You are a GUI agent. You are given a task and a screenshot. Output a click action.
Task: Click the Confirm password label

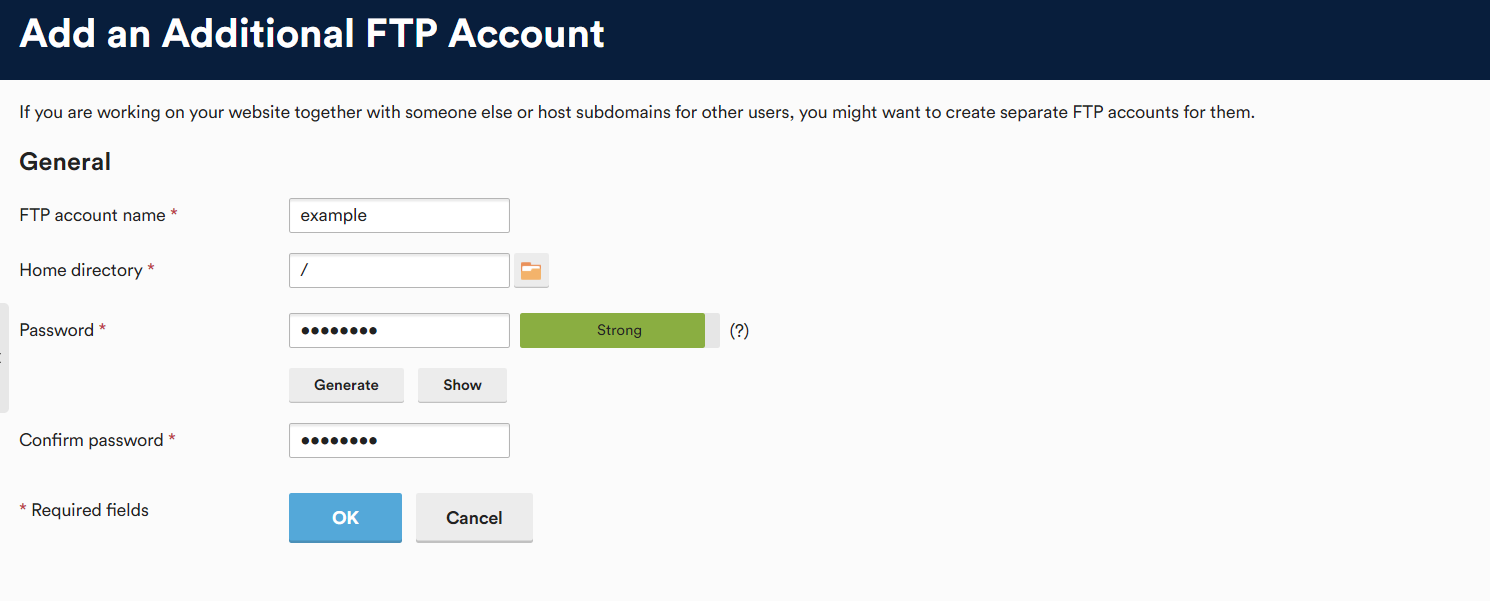[91, 440]
